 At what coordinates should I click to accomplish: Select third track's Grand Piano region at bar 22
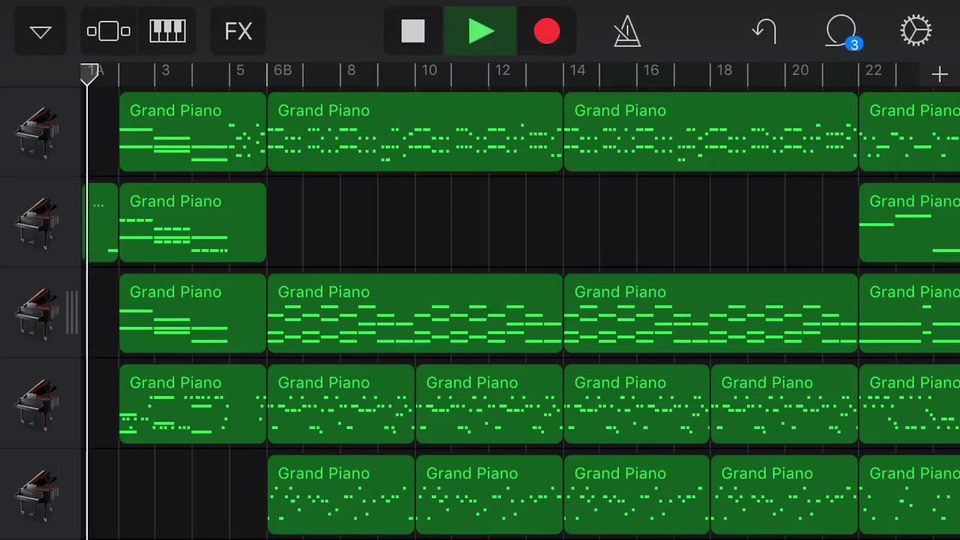pyautogui.click(x=910, y=313)
